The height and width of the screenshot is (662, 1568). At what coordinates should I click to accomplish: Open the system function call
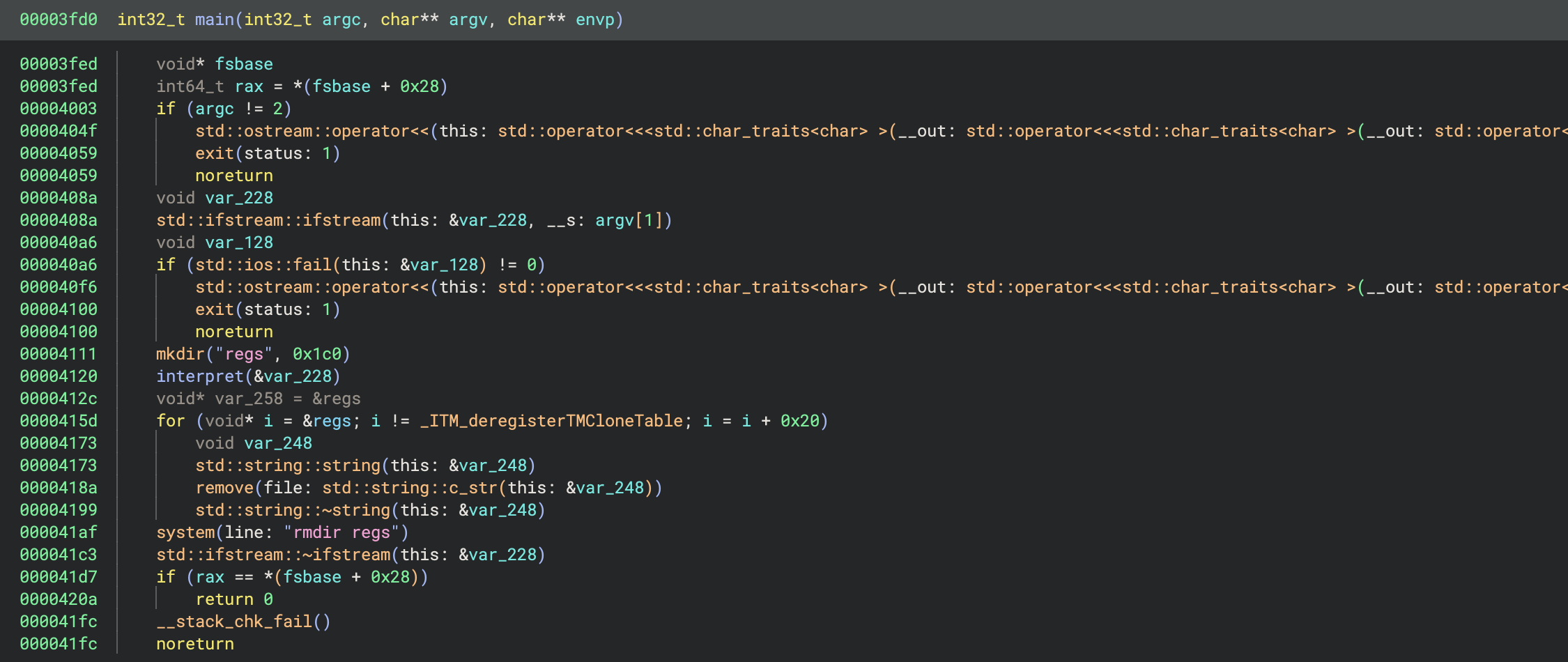[185, 532]
